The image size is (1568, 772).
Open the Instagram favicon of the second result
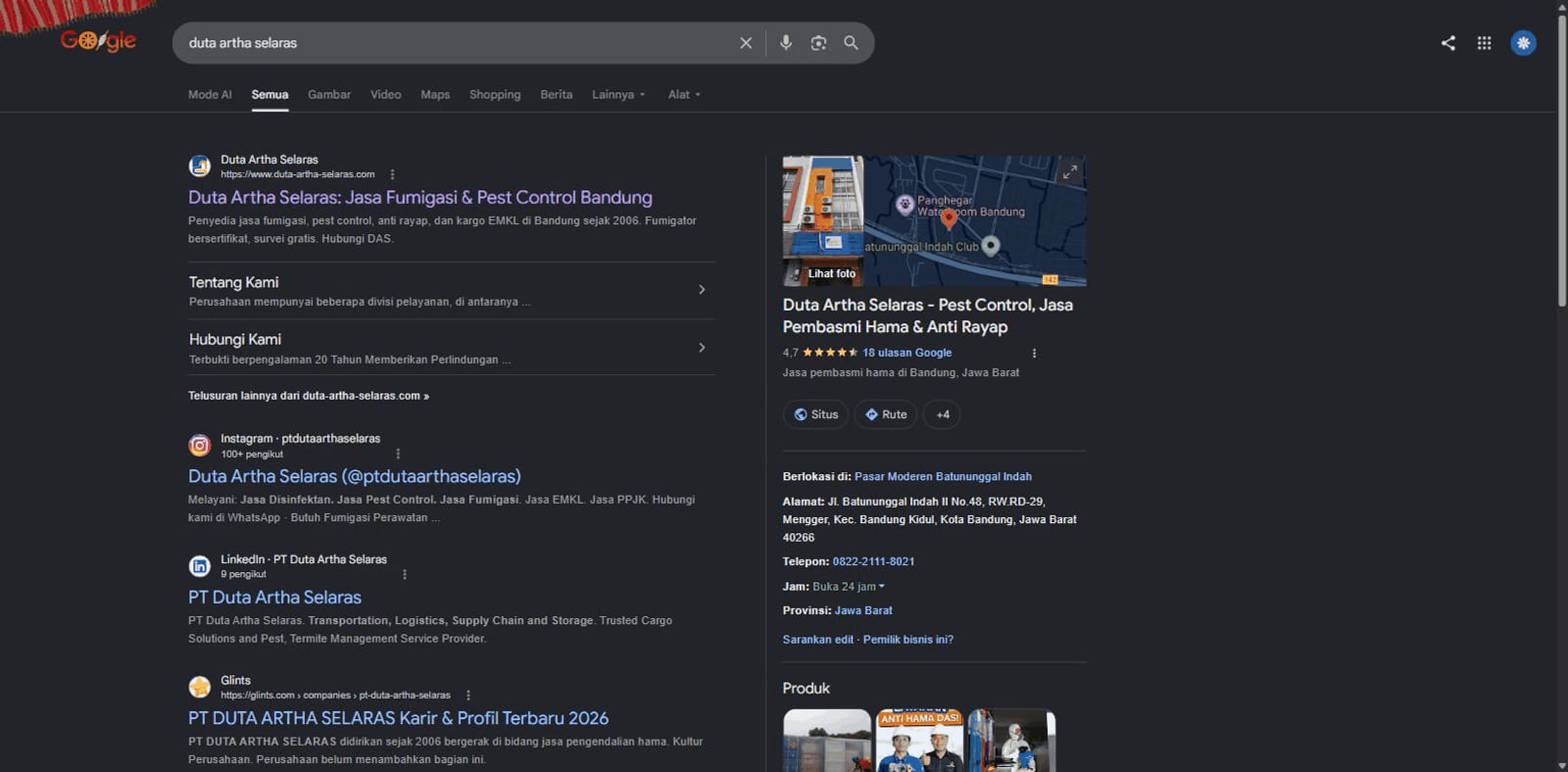pos(200,446)
